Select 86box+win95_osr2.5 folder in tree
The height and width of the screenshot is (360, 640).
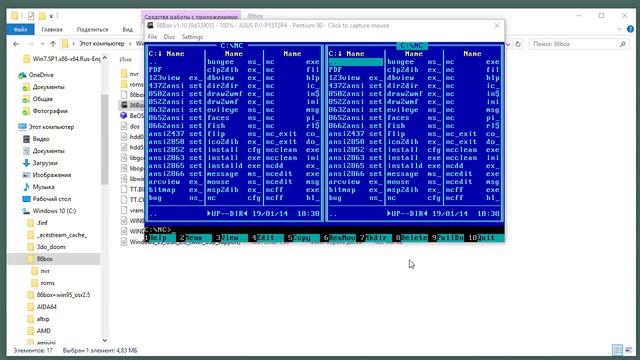coord(63,295)
